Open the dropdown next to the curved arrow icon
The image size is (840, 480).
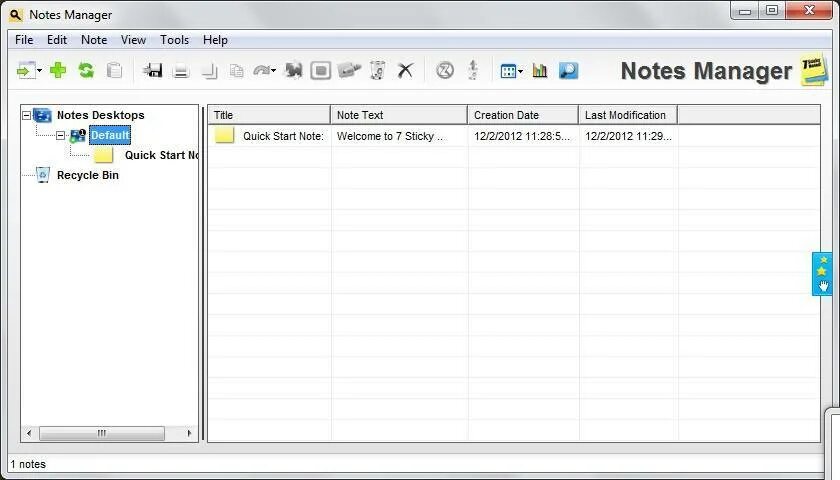[x=274, y=71]
